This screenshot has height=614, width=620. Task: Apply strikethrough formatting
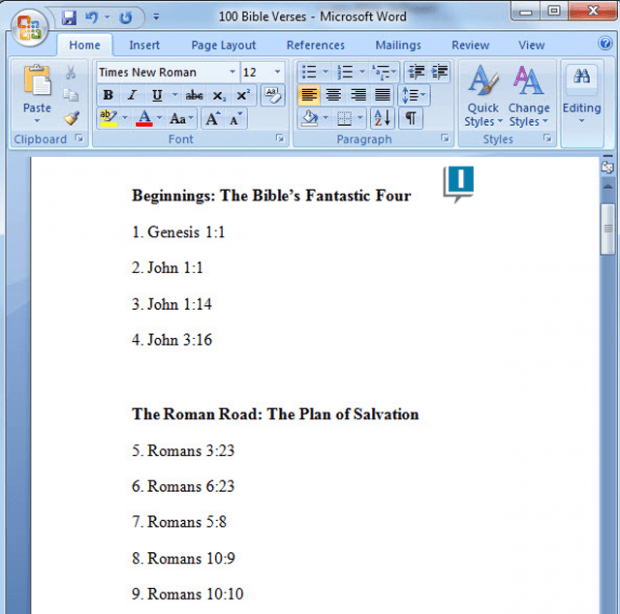click(194, 95)
